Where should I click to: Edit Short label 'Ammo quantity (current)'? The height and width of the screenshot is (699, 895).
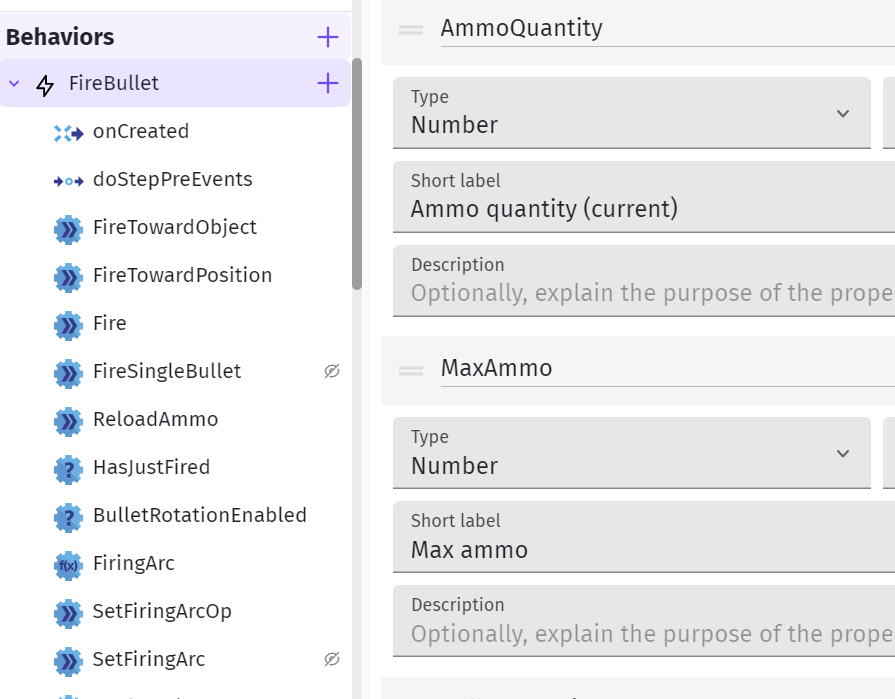point(644,197)
